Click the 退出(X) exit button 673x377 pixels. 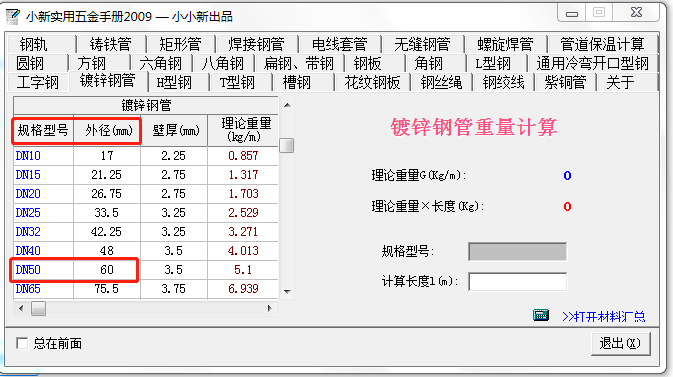(x=620, y=343)
